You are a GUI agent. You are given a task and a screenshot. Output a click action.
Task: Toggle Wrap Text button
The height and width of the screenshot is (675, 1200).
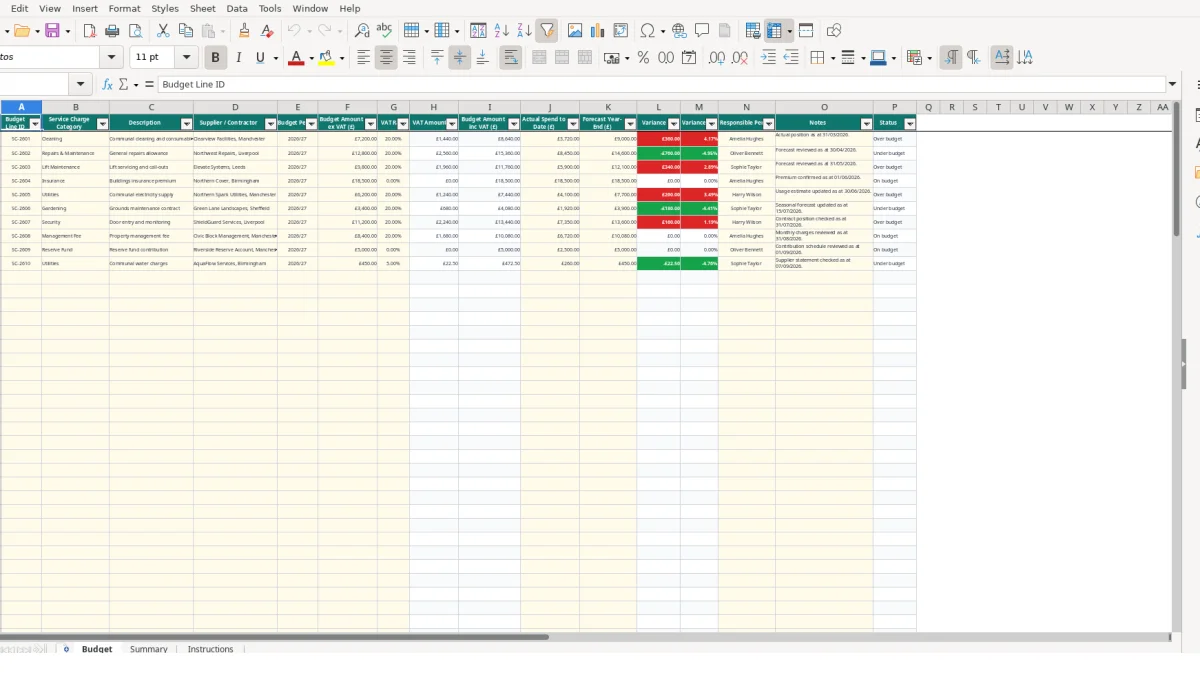[x=511, y=58]
